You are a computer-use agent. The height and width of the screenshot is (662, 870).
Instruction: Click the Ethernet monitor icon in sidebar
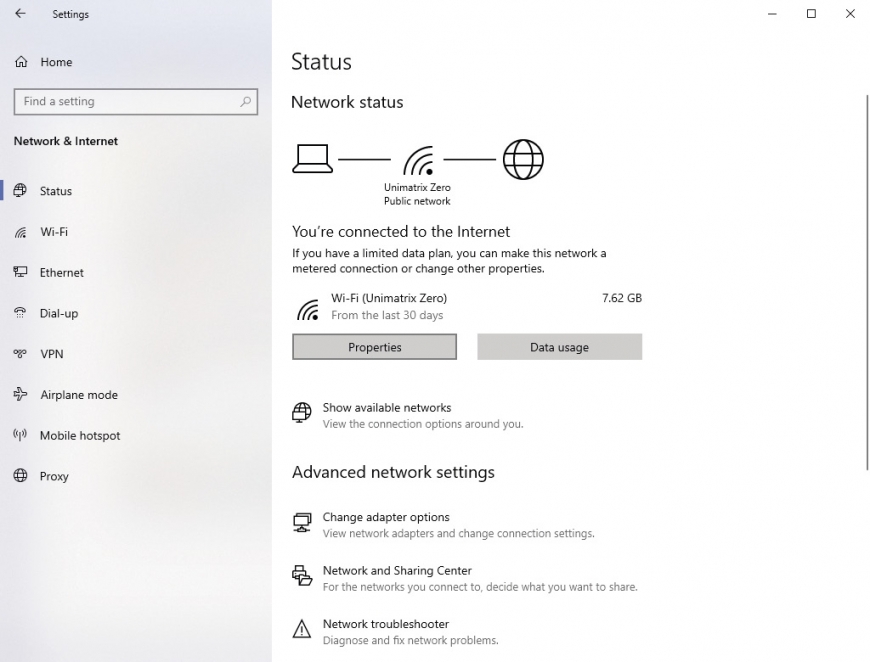click(x=21, y=272)
